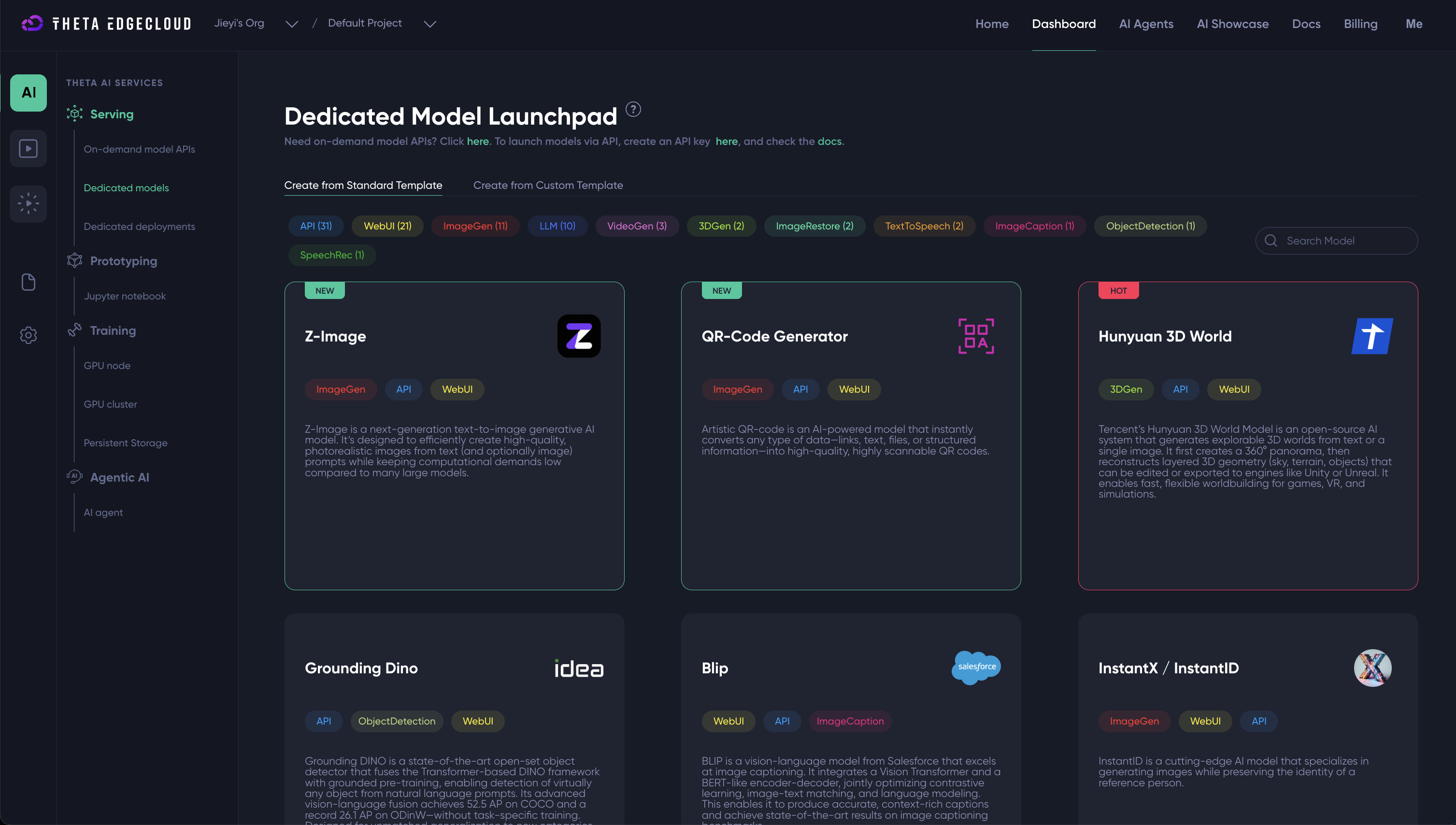Expand the Default Project dropdown
1456x825 pixels.
coord(429,24)
